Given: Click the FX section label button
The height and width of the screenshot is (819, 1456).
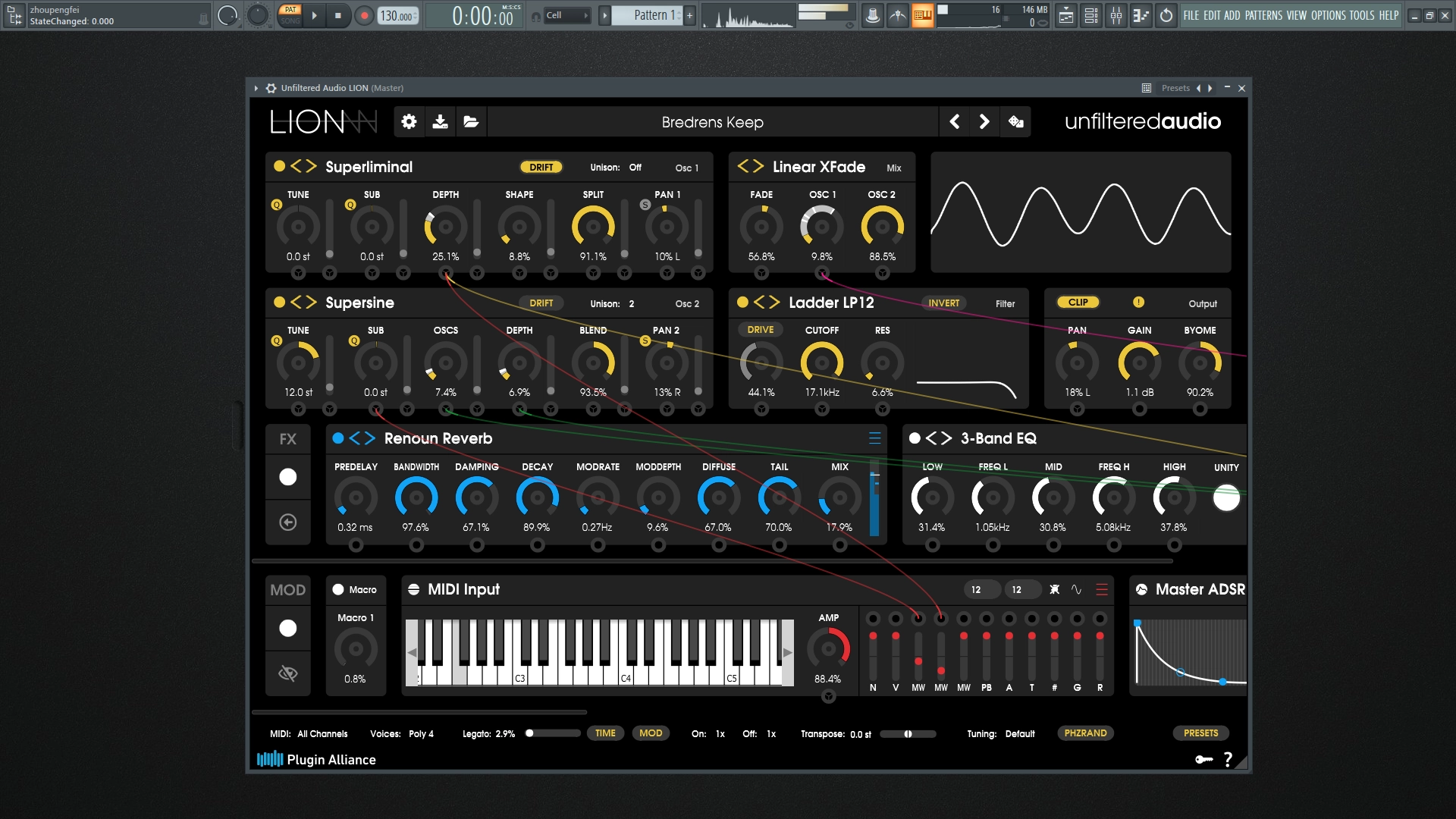Looking at the screenshot, I should pos(288,439).
